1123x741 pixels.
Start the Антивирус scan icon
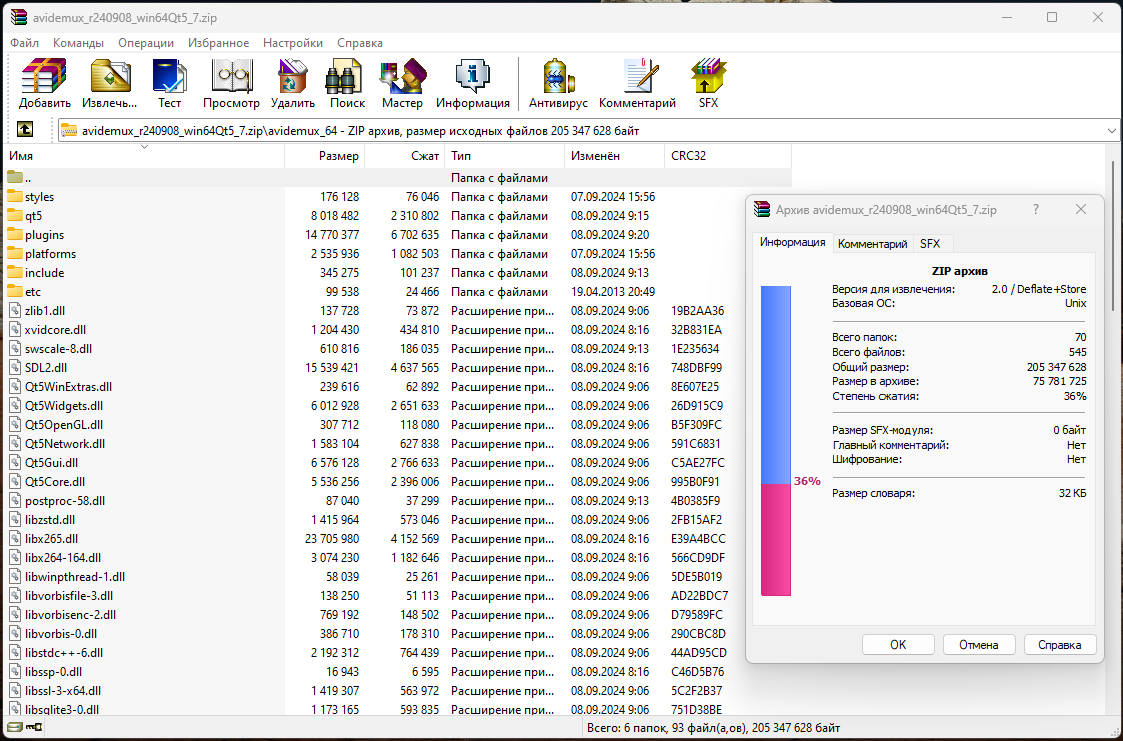(x=558, y=77)
